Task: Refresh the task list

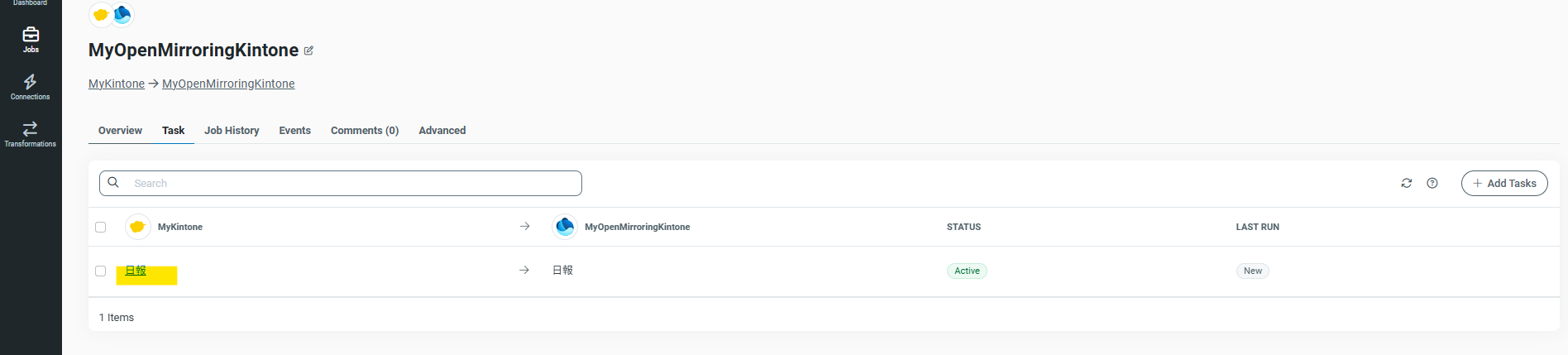Action: [1406, 183]
